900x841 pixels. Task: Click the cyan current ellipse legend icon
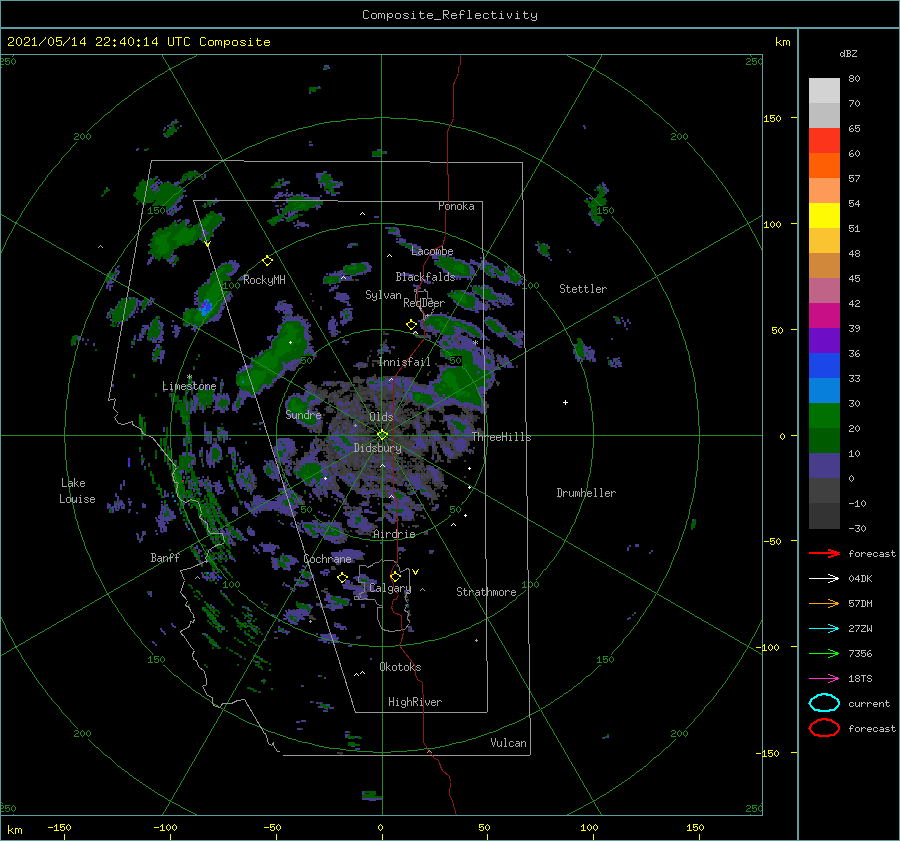coord(824,703)
